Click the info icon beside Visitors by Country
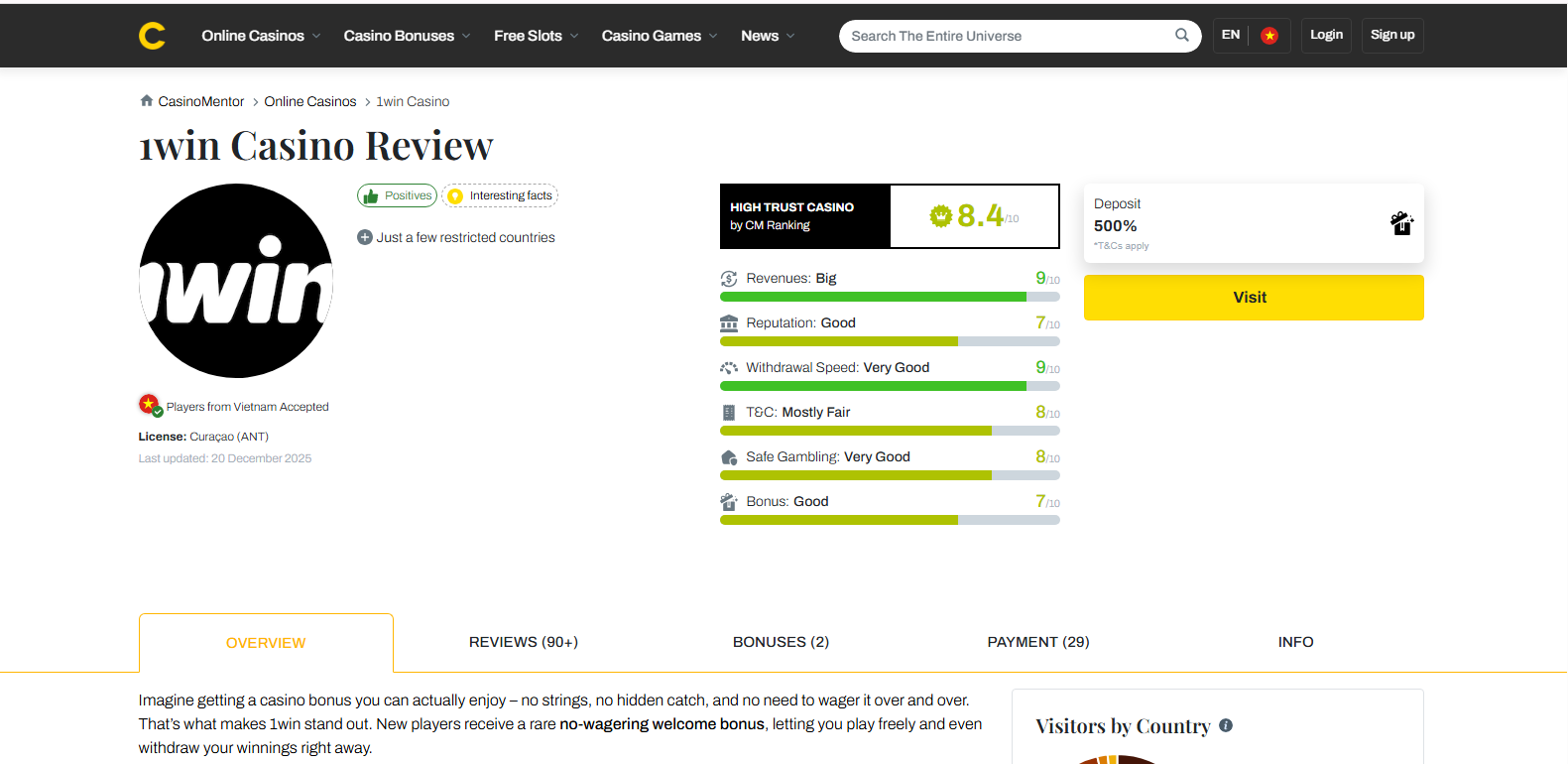 [1226, 725]
